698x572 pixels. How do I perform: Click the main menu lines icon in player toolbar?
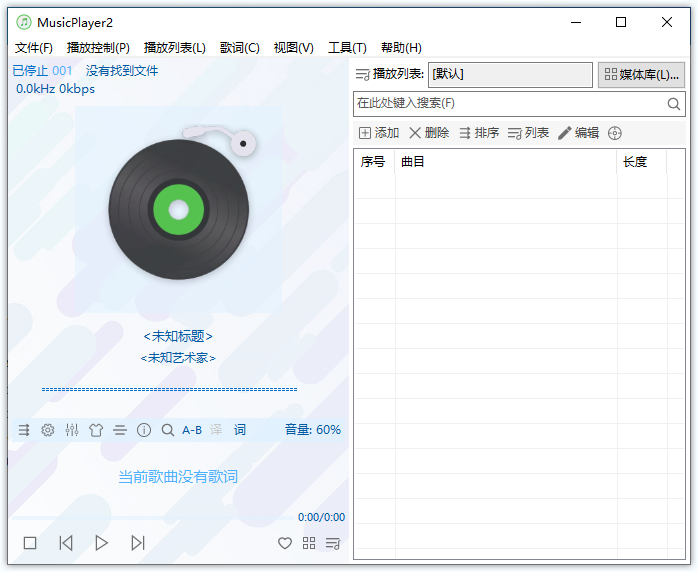(x=120, y=430)
